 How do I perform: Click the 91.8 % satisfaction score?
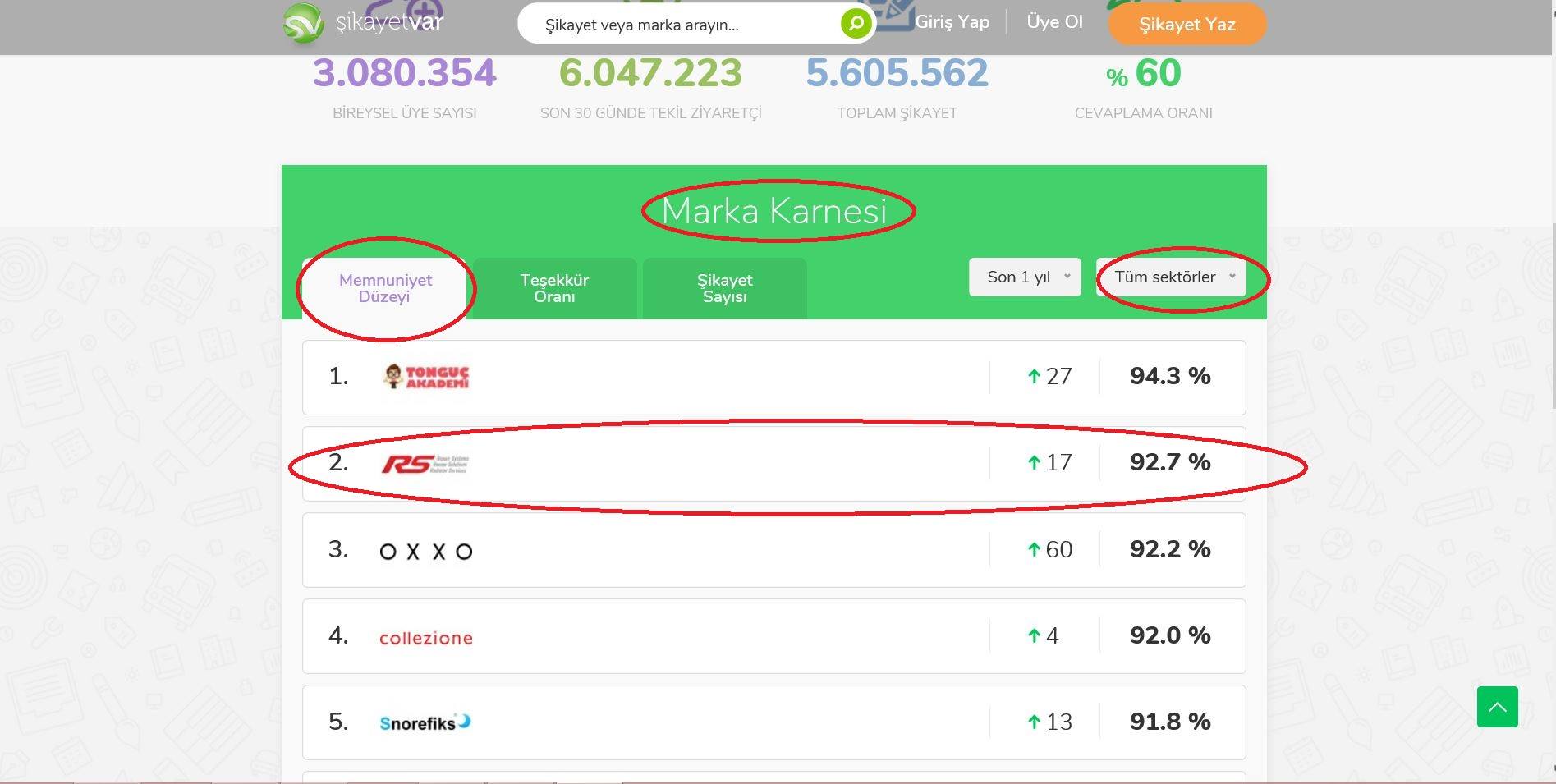pyautogui.click(x=1170, y=722)
